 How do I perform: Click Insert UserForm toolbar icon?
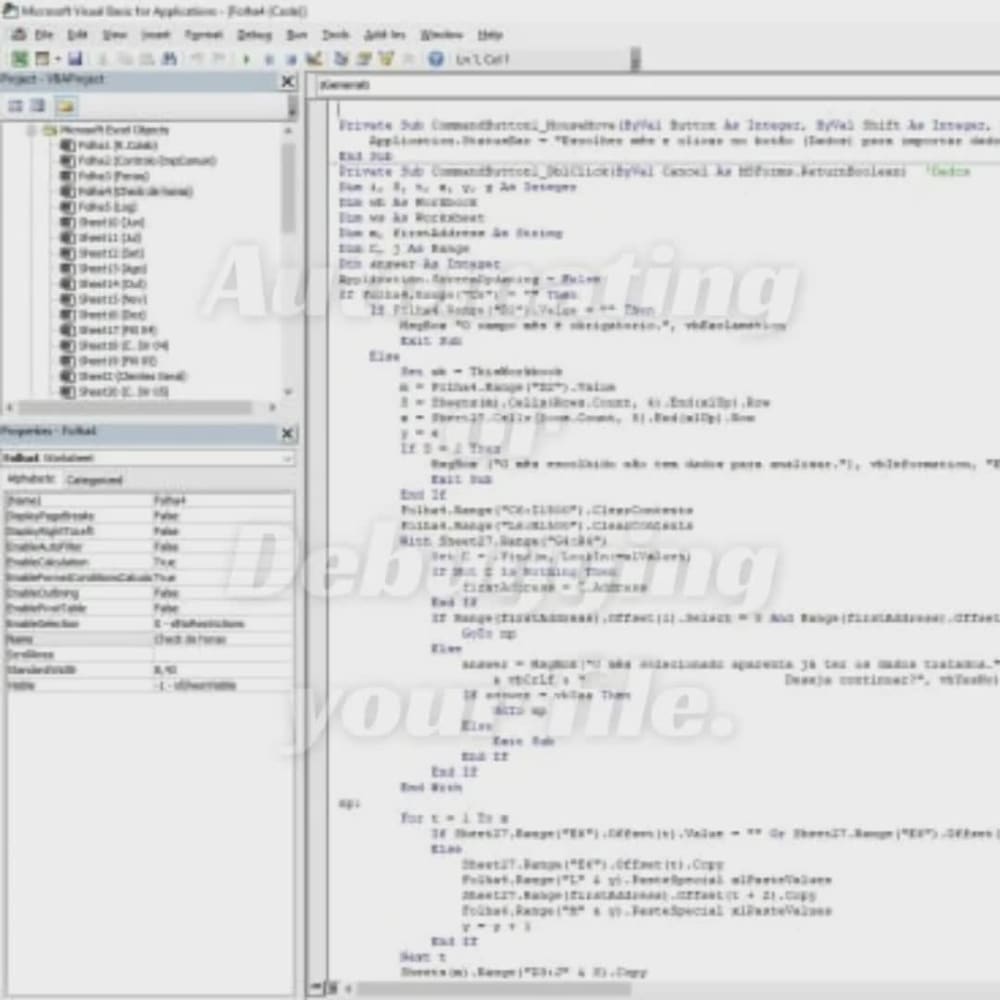pyautogui.click(x=42, y=59)
